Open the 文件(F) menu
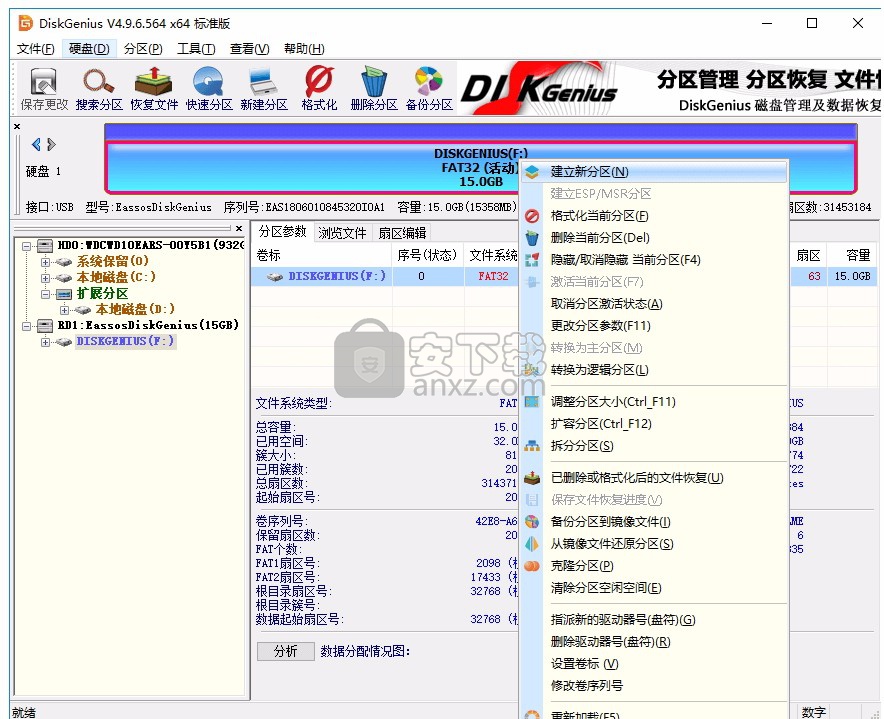 [35, 48]
